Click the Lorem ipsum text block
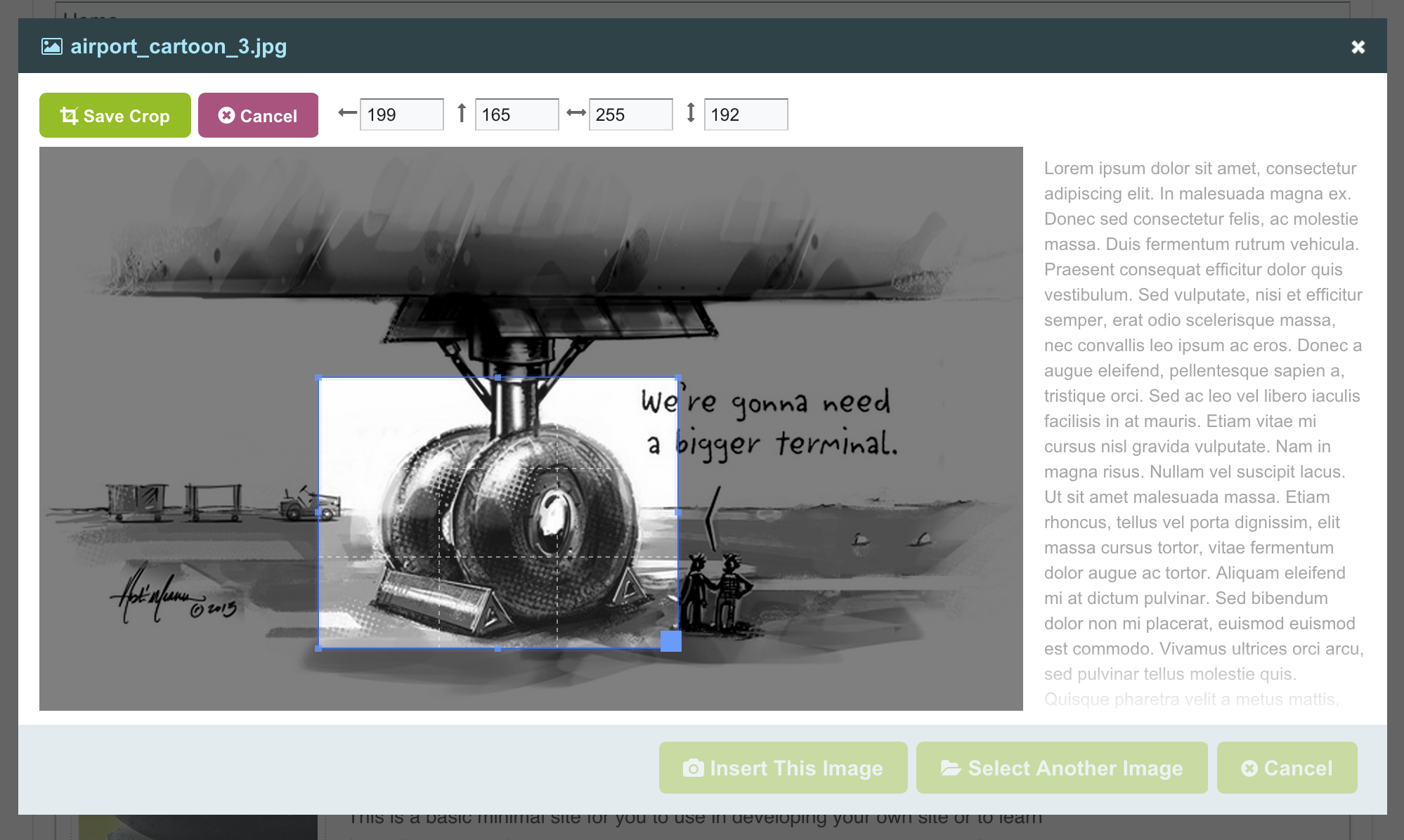Screen dimensions: 1404x840 tap(1204, 433)
